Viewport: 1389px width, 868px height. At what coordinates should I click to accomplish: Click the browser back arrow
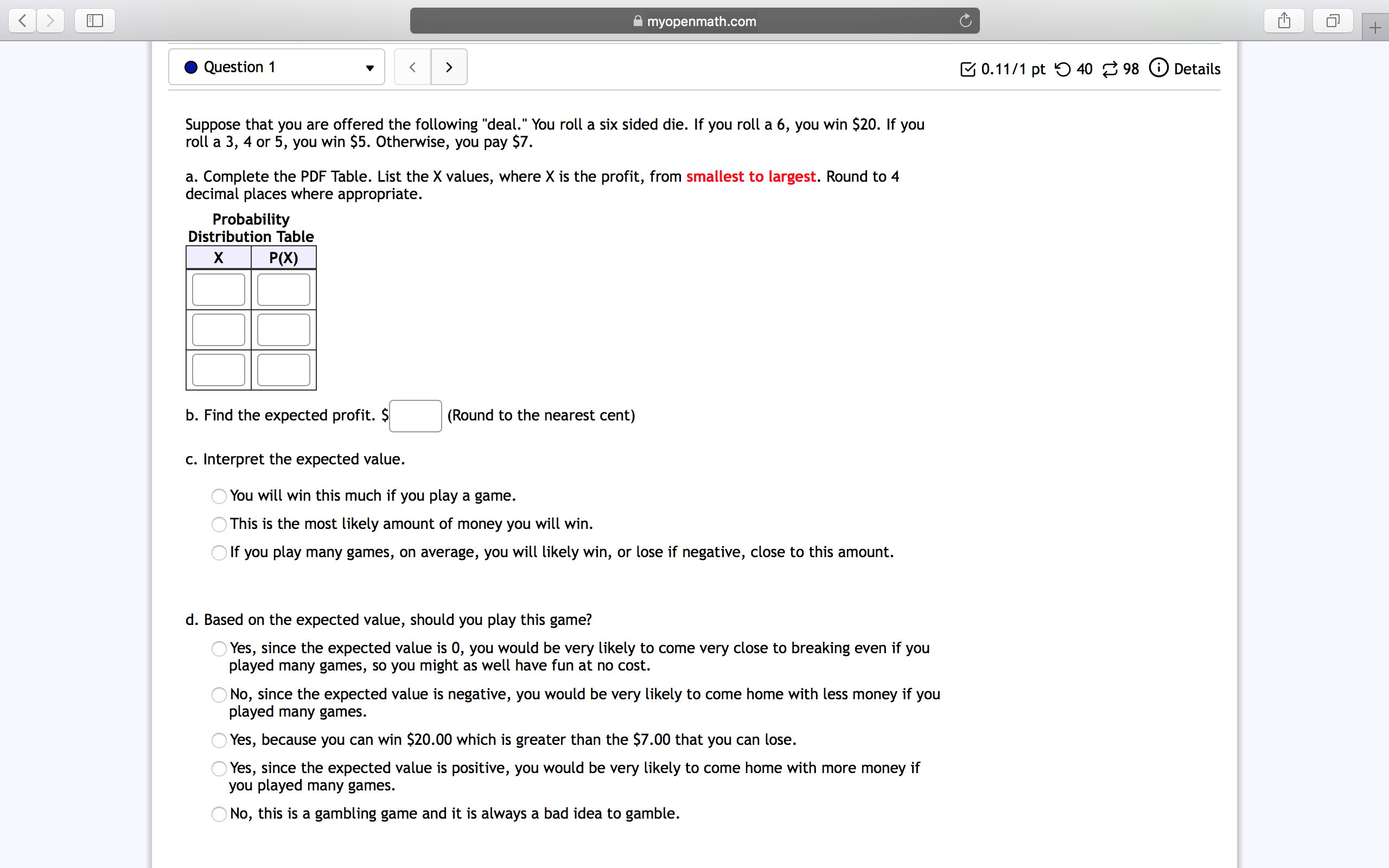22,21
